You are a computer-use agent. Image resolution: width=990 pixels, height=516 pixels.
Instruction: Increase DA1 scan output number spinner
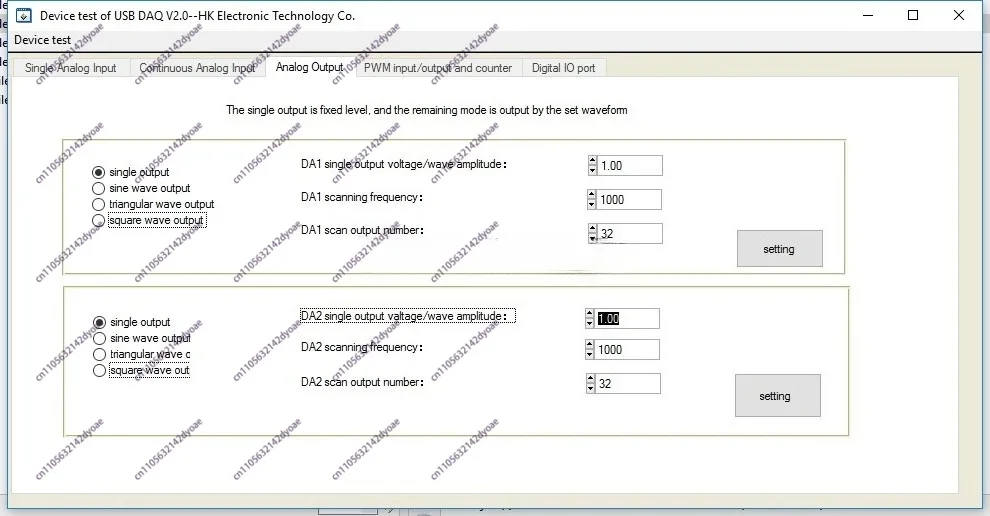click(x=592, y=229)
